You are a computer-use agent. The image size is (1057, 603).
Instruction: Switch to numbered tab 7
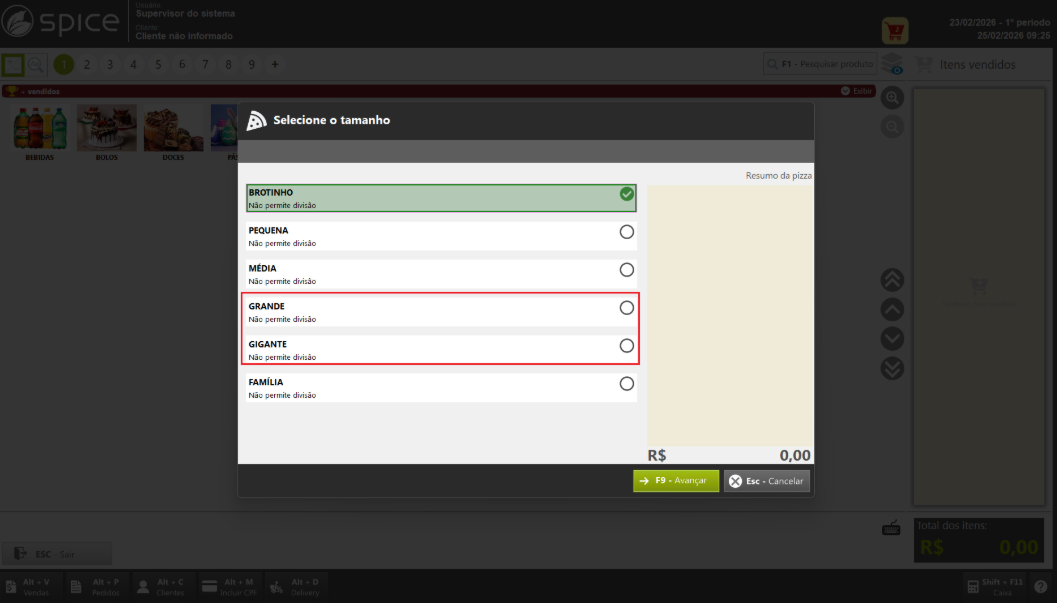coord(205,65)
